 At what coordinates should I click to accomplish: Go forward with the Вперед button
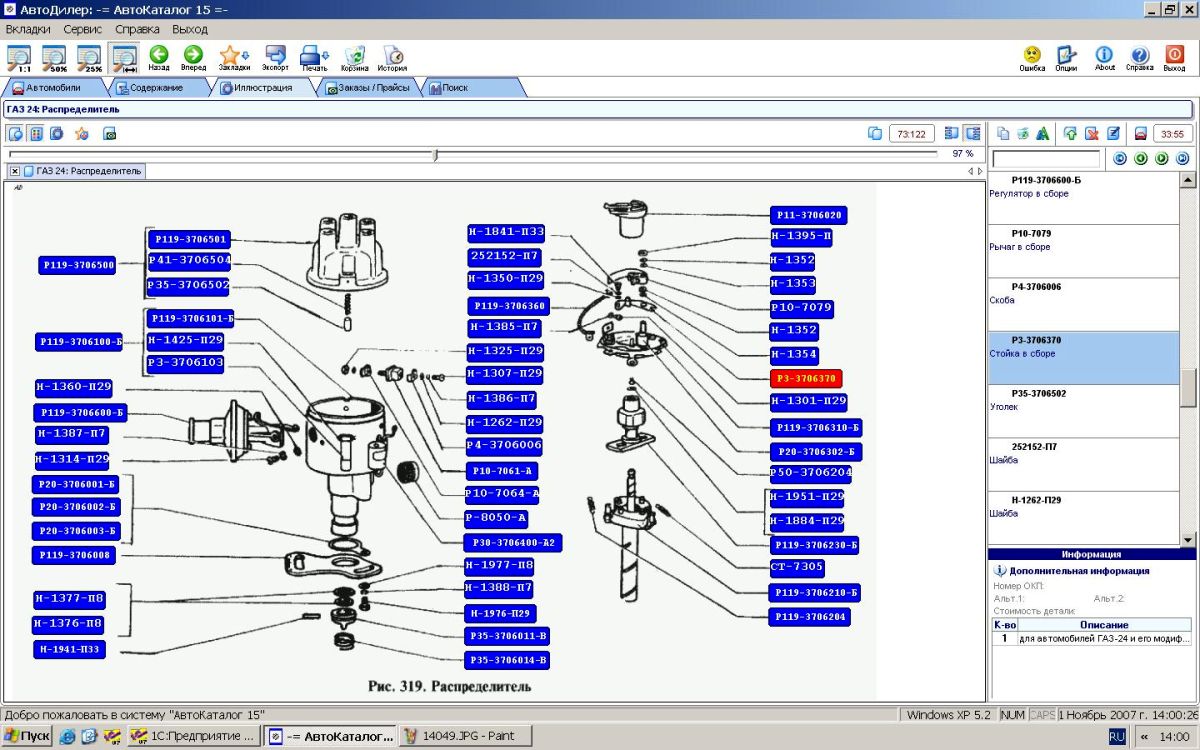(x=193, y=58)
